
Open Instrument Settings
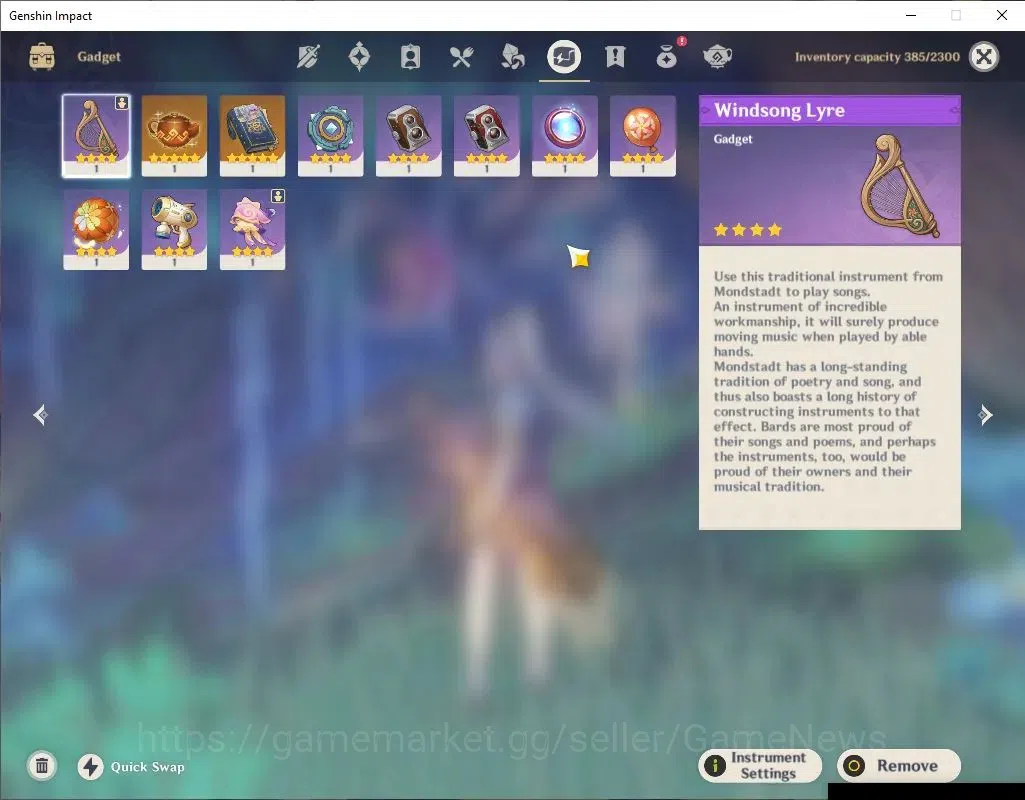[760, 765]
